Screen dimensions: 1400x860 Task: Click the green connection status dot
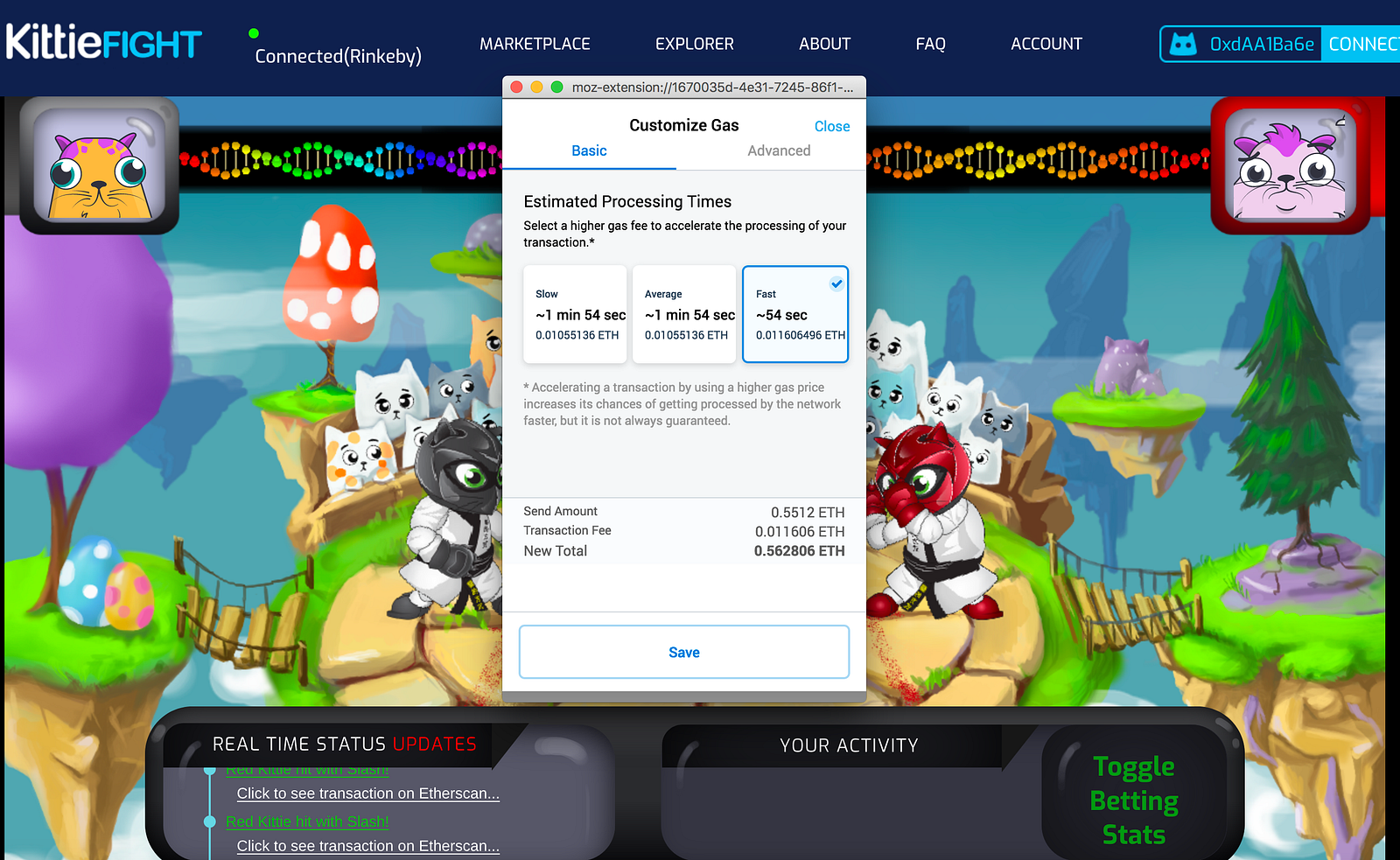[254, 33]
